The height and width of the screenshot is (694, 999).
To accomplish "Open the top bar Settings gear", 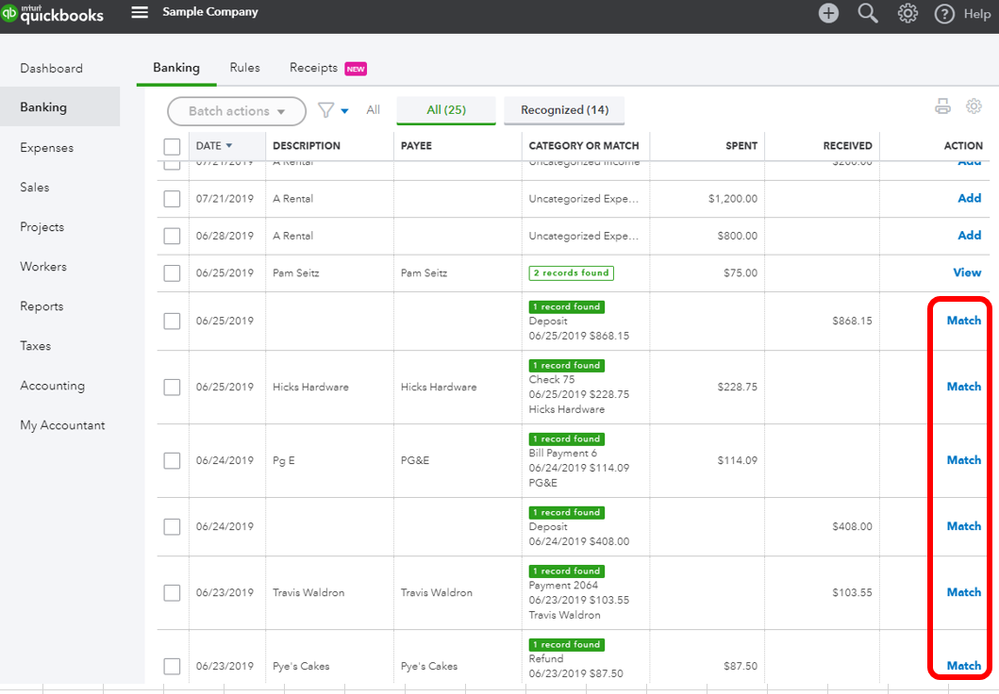I will tap(907, 13).
